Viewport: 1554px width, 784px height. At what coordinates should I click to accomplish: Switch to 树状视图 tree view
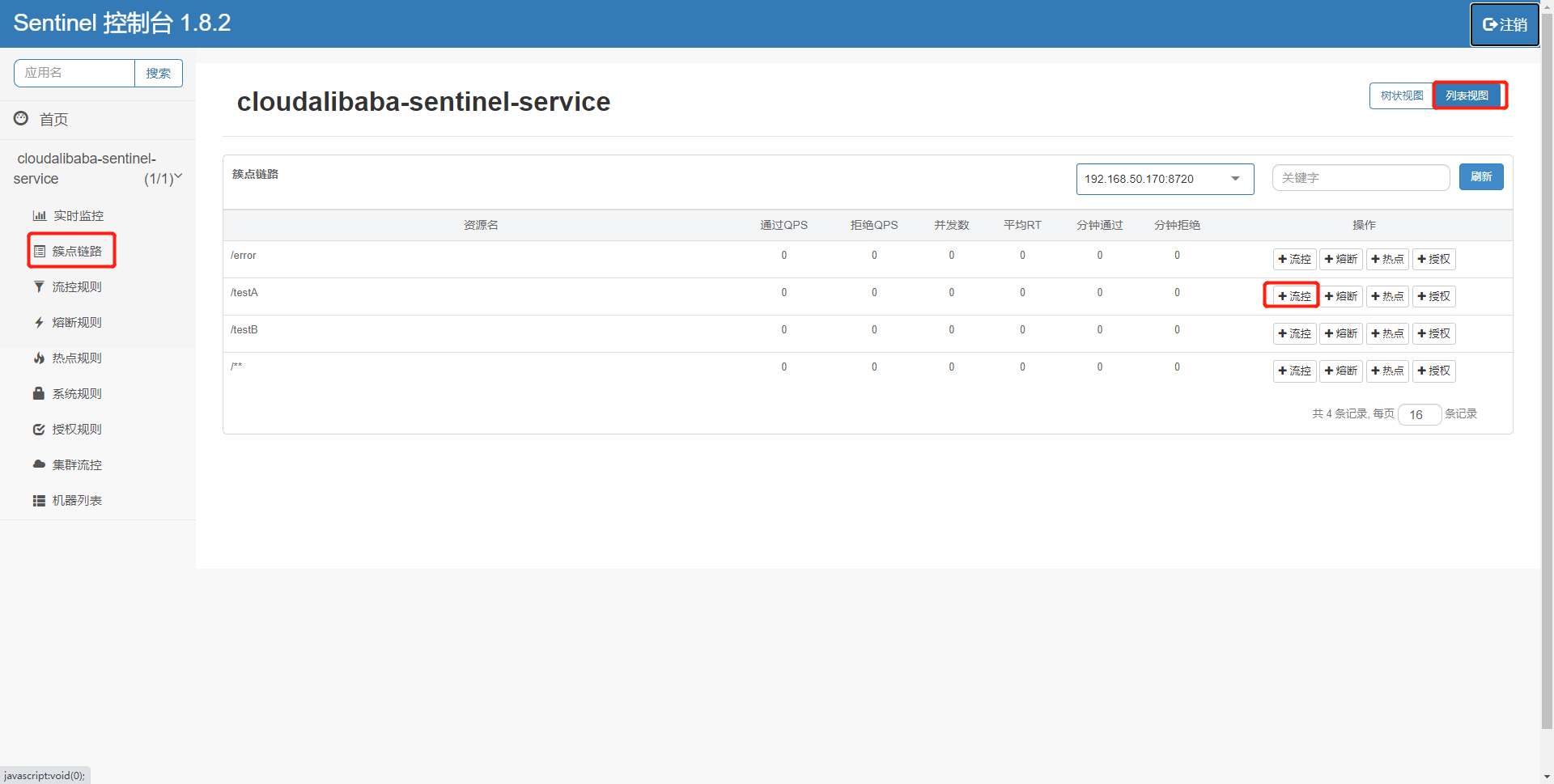coord(1402,95)
